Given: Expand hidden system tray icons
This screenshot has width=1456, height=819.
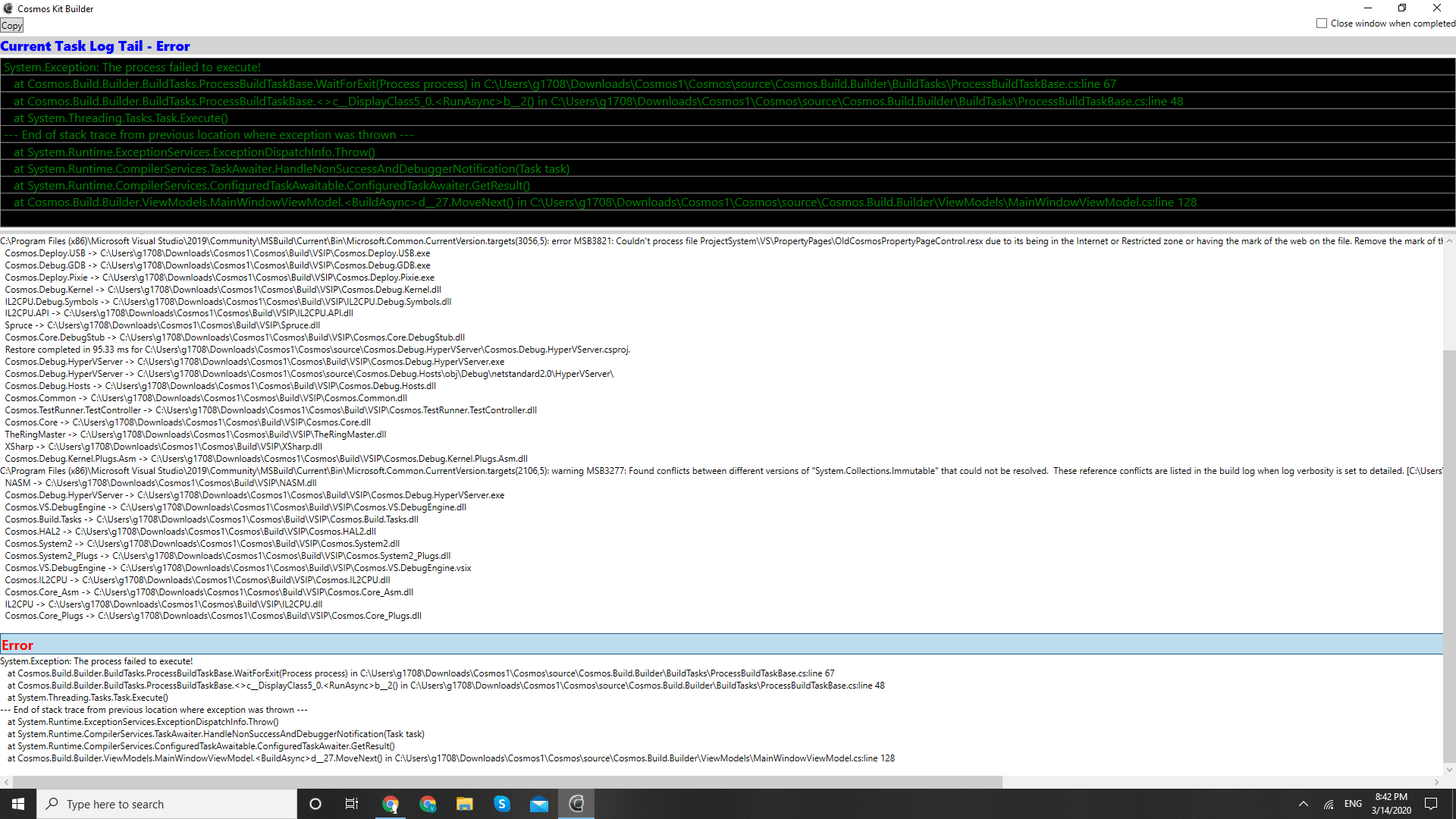Looking at the screenshot, I should 1303,804.
